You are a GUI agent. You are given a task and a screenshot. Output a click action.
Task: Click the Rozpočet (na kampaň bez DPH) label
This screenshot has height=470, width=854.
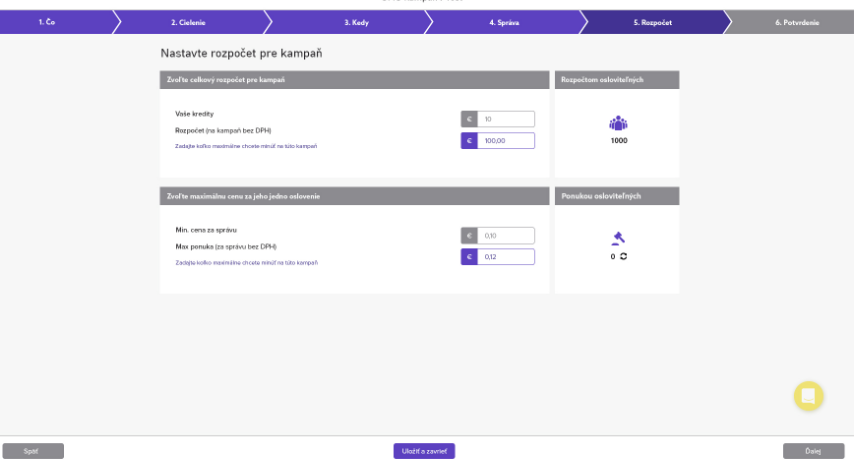click(x=223, y=131)
